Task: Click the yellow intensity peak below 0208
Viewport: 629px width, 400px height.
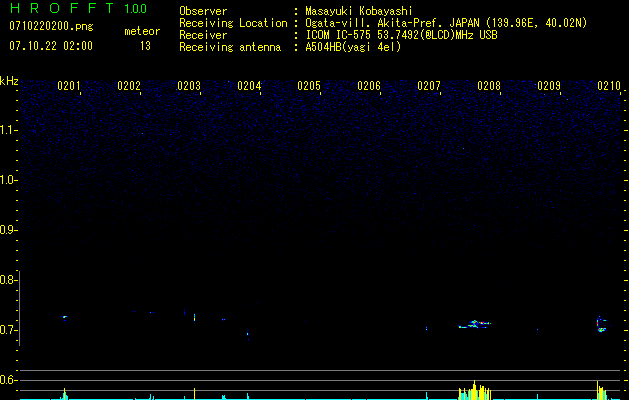Action: click(x=475, y=390)
